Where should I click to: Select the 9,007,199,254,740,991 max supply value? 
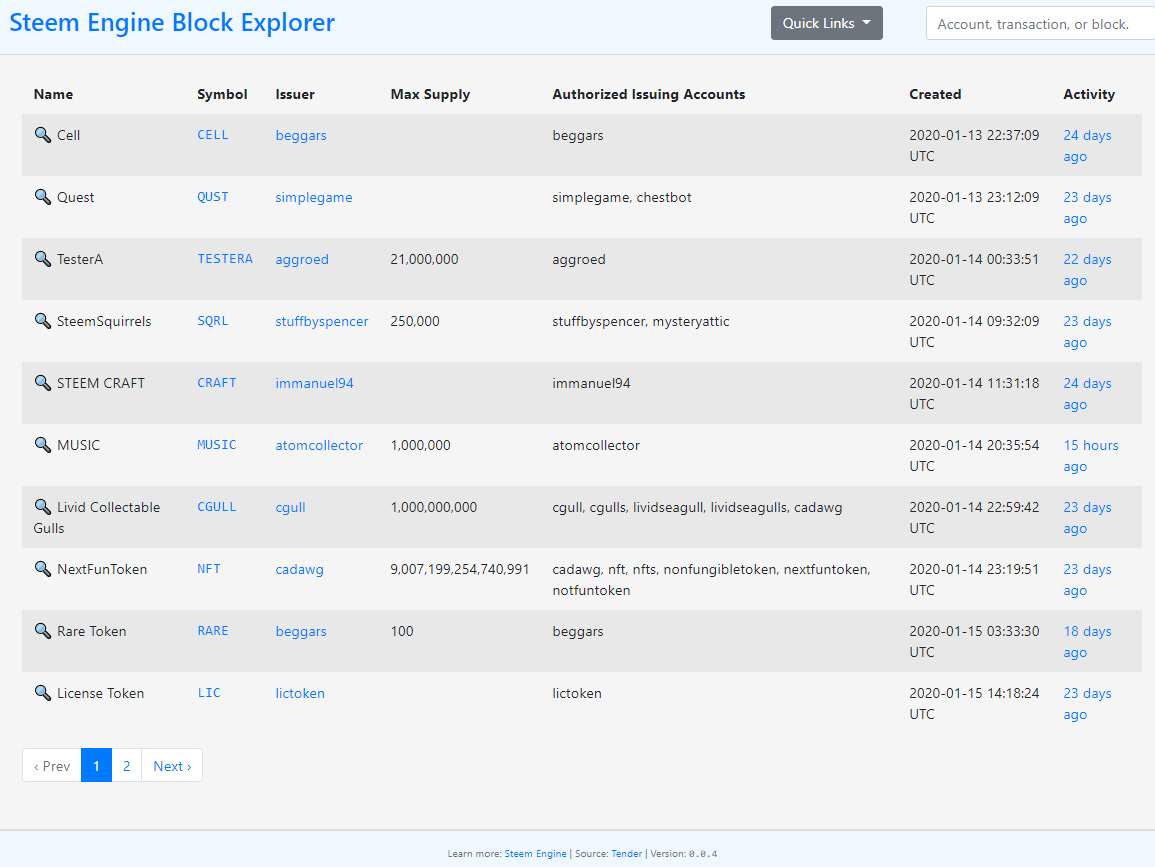460,569
